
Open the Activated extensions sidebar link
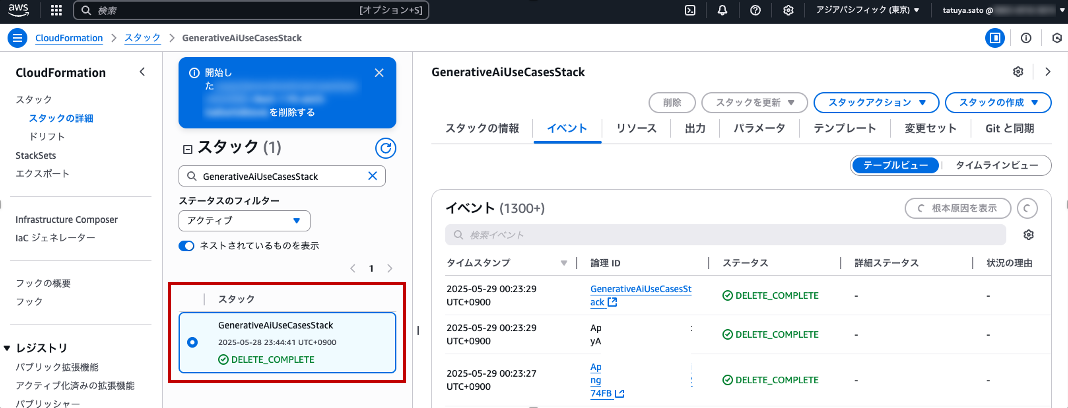75,386
